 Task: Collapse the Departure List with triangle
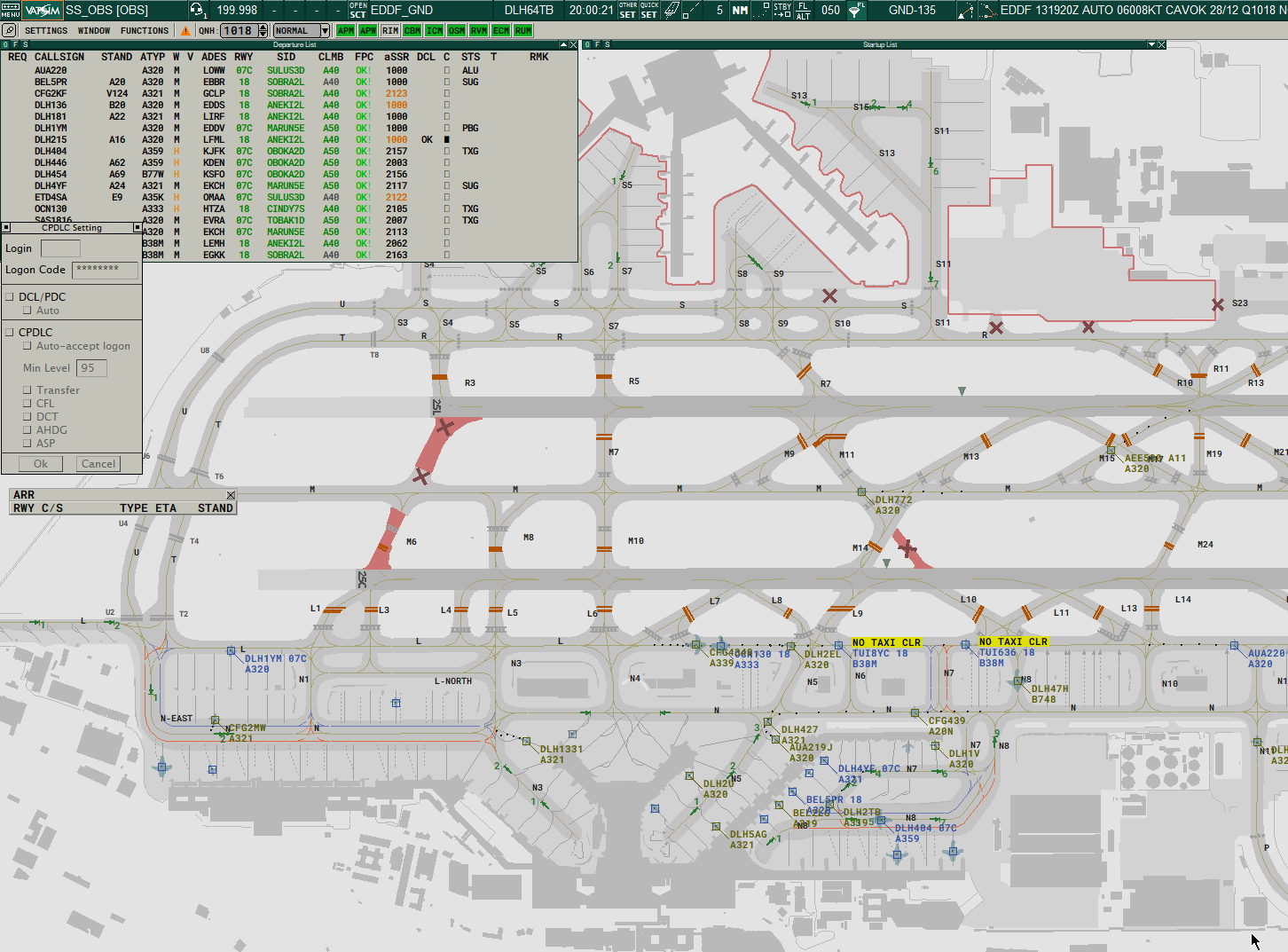(x=563, y=44)
